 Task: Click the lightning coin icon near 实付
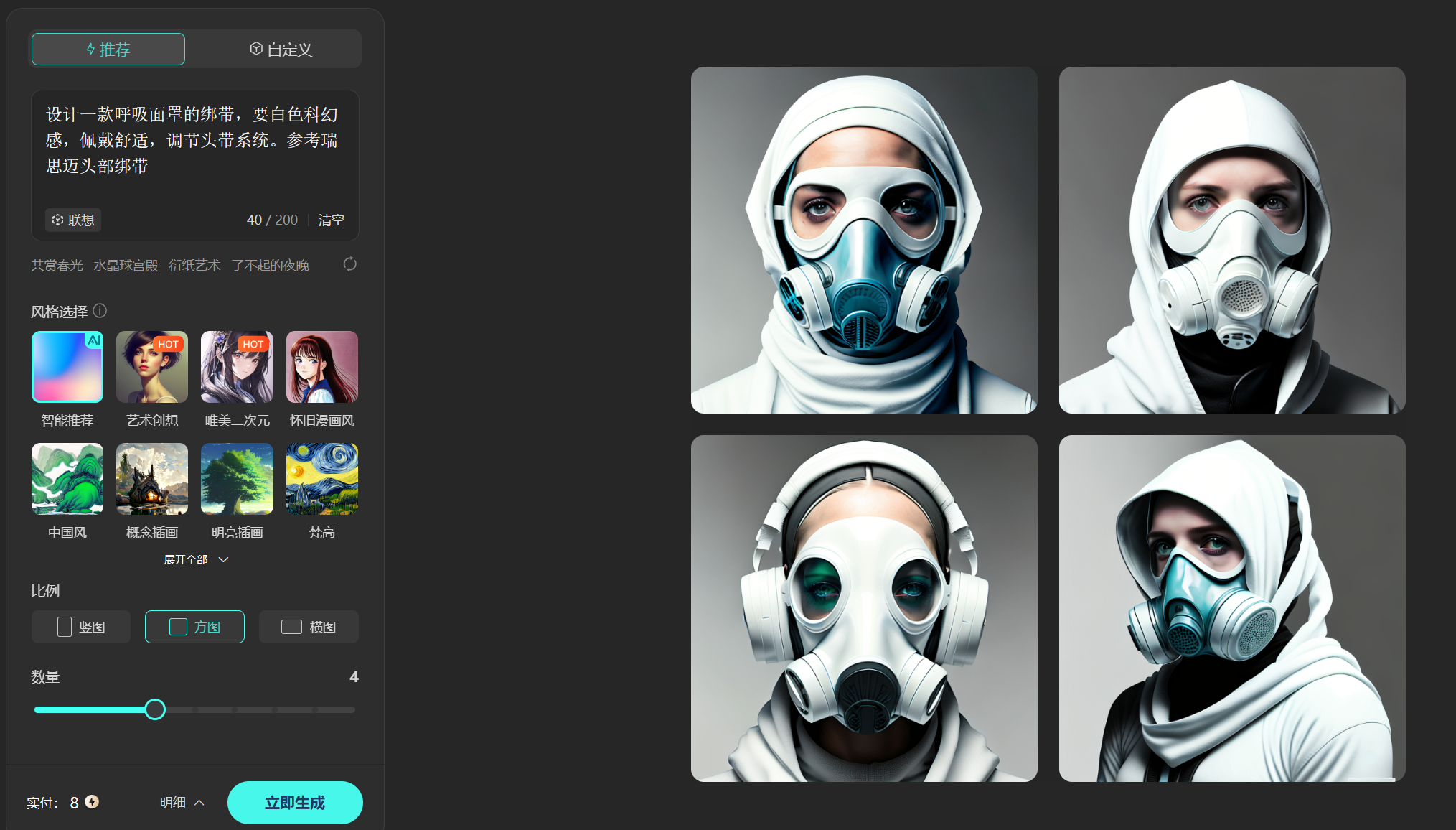point(92,802)
